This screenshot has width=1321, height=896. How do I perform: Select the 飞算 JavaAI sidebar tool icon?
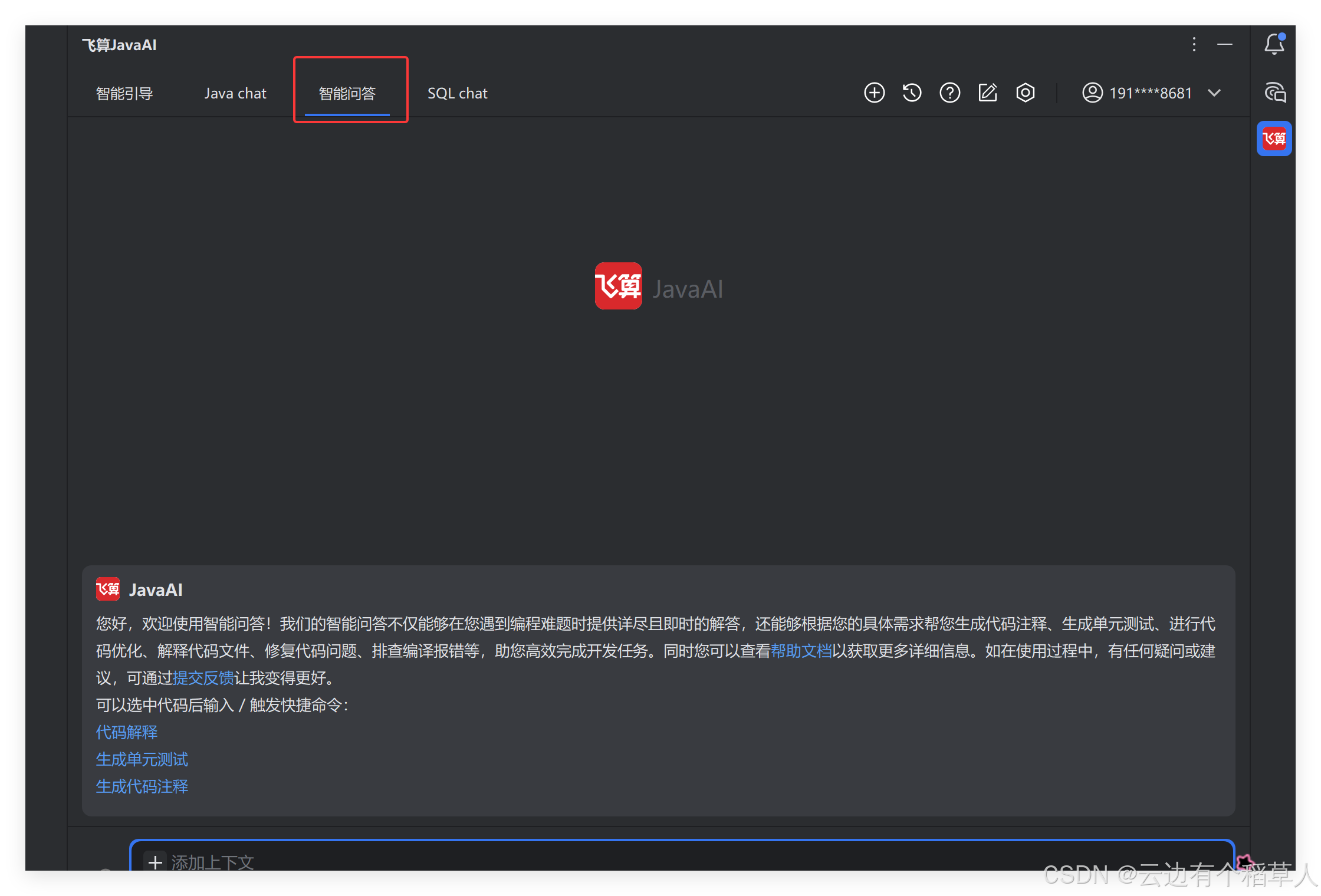[1274, 139]
